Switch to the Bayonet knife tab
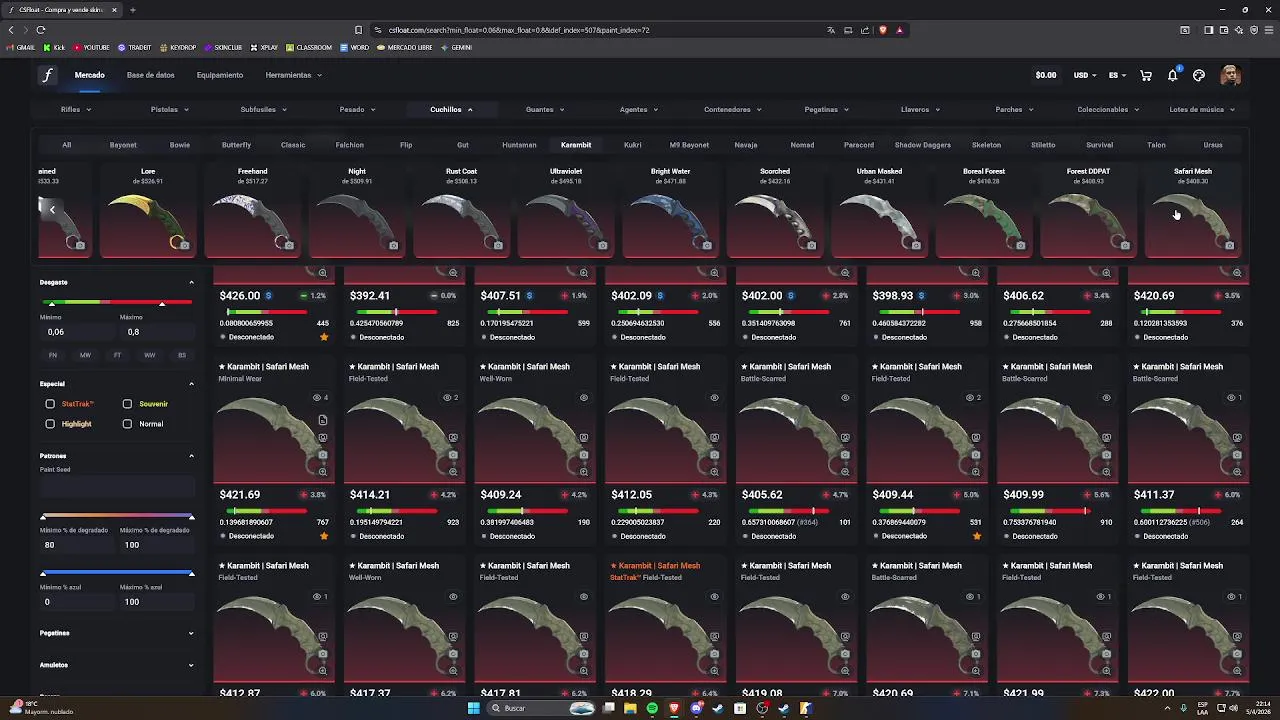The width and height of the screenshot is (1280, 720). [123, 145]
